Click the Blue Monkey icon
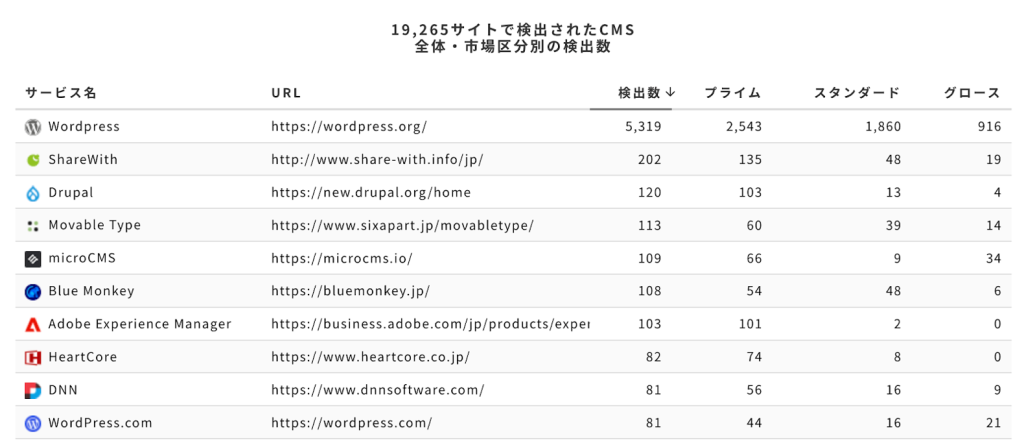 click(32, 292)
